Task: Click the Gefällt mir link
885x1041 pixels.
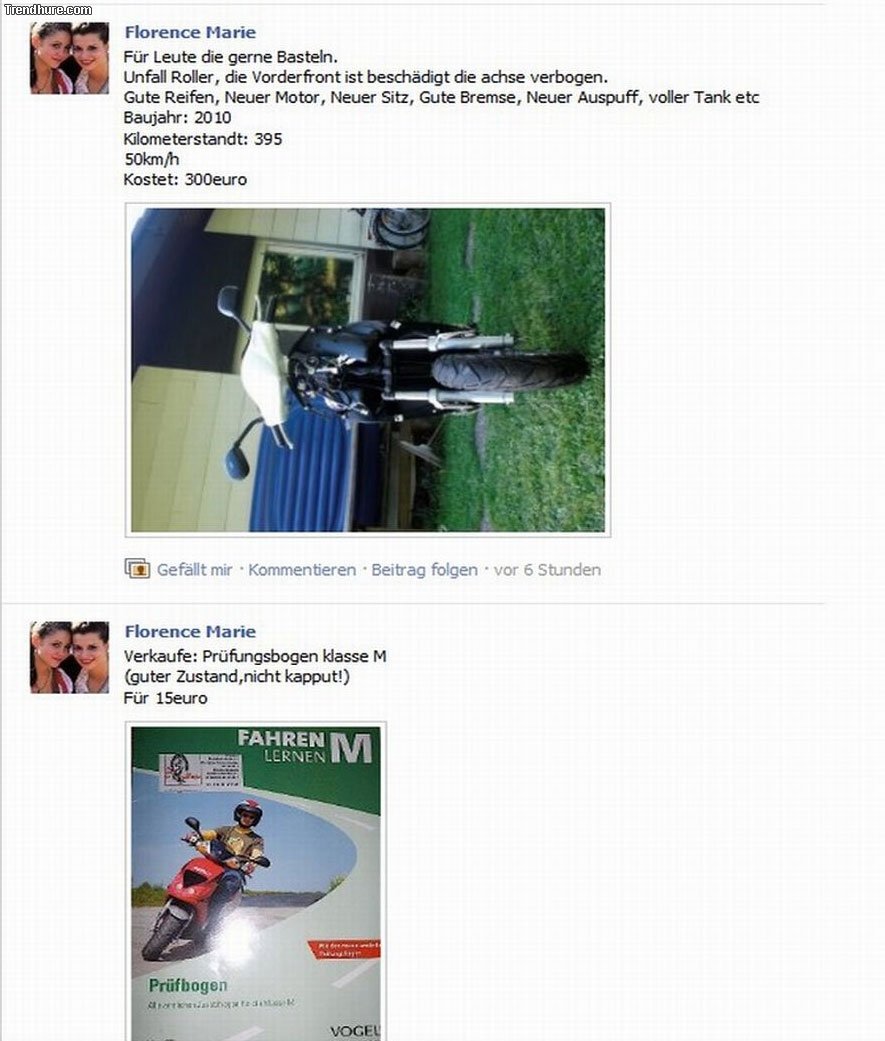Action: 195,570
